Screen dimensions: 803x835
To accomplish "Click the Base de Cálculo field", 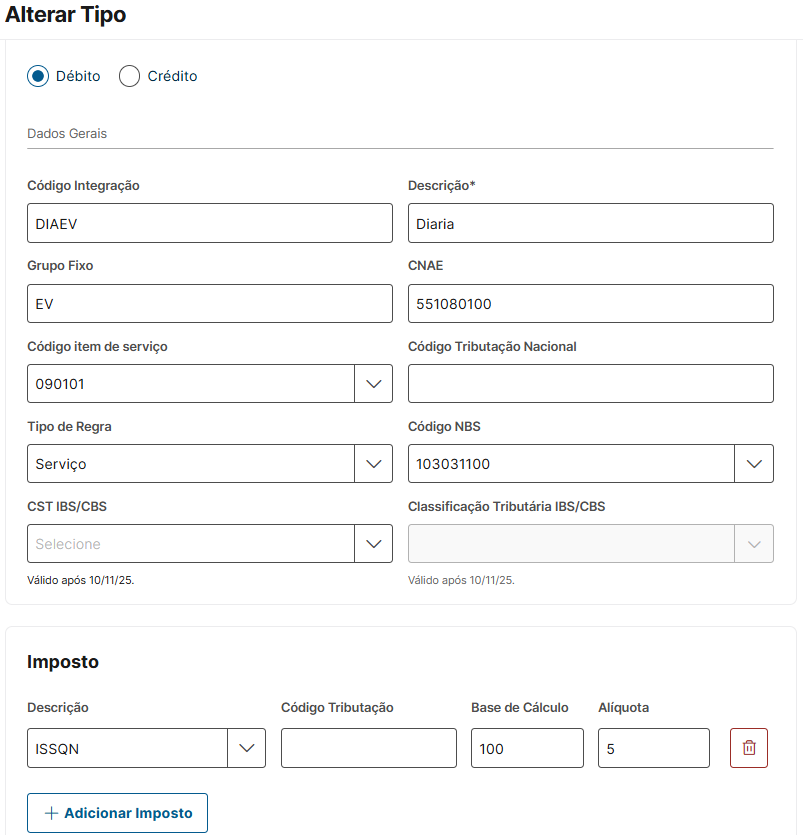I will pos(526,748).
